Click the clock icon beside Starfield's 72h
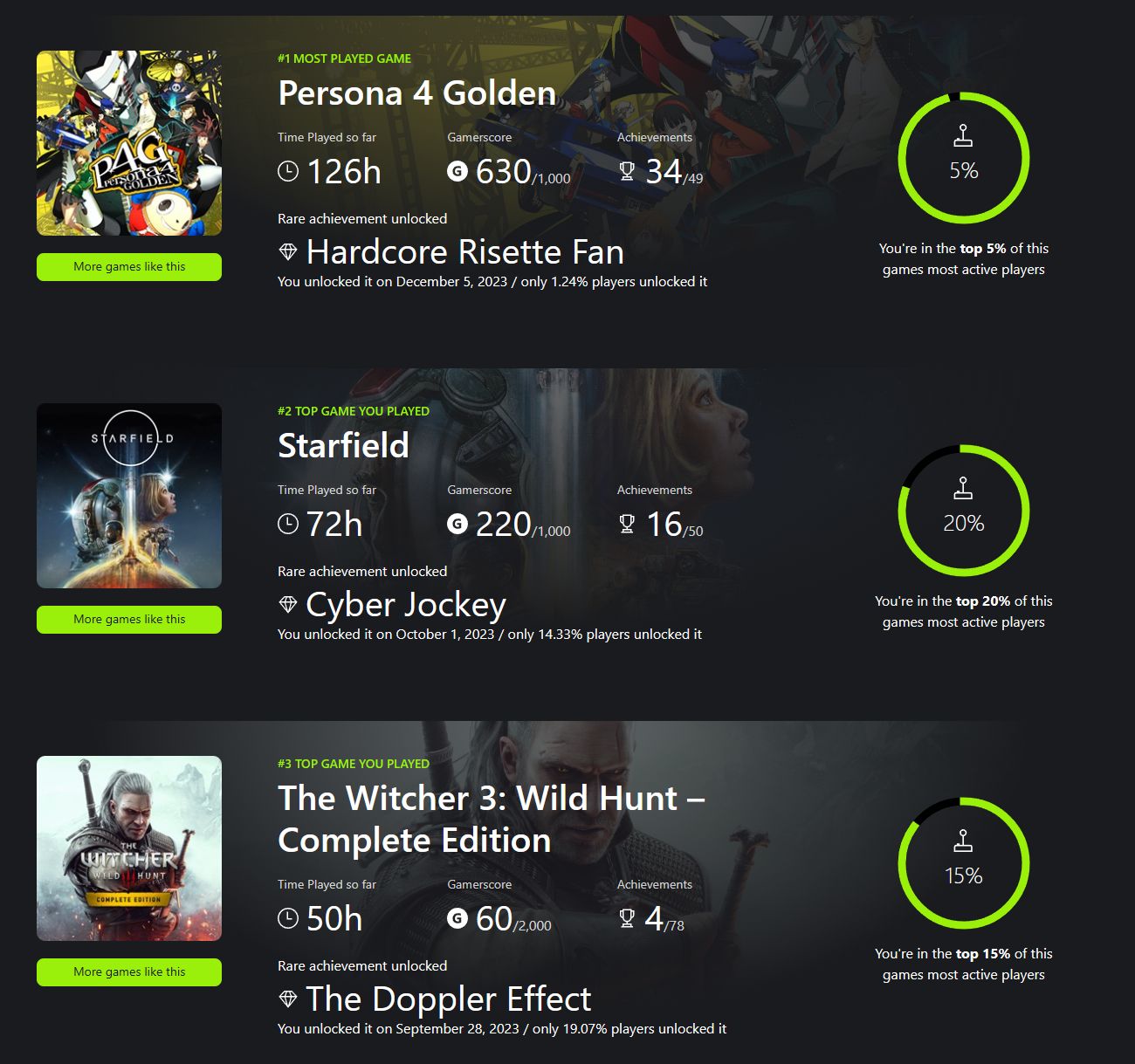Viewport: 1135px width, 1064px height. tap(288, 524)
